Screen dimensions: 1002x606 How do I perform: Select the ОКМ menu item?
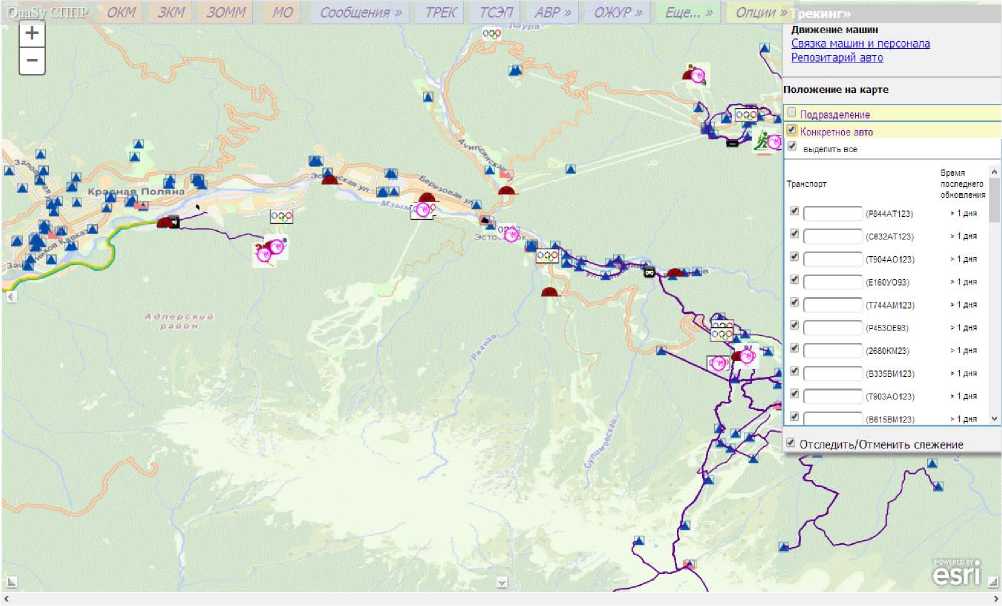tap(121, 13)
